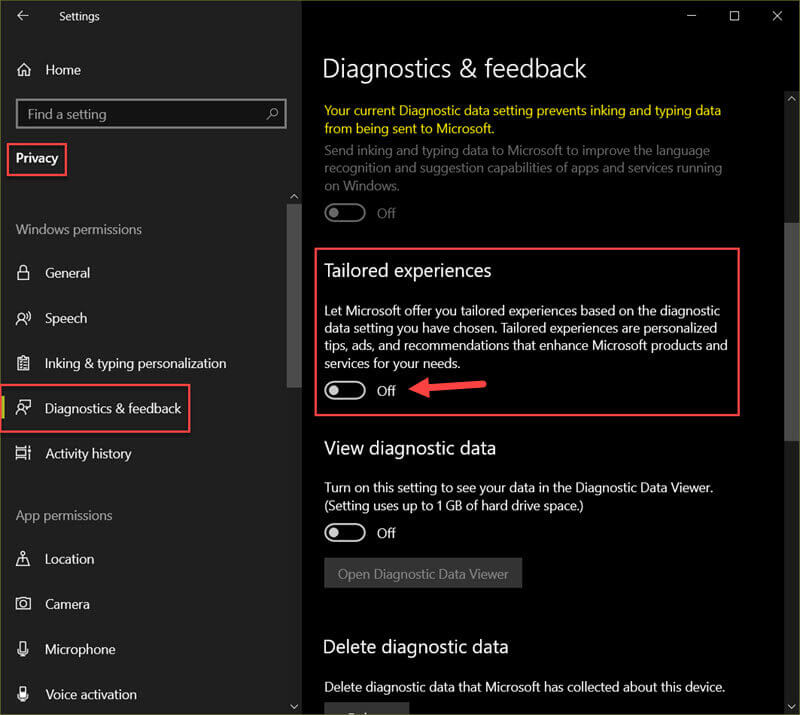The width and height of the screenshot is (800, 715).
Task: Click the Inking & typing clipboard icon
Action: [x=23, y=363]
